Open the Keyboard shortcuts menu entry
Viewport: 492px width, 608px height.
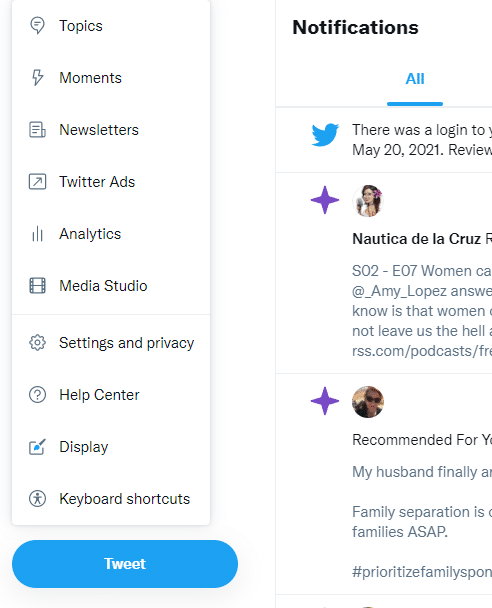pos(111,499)
